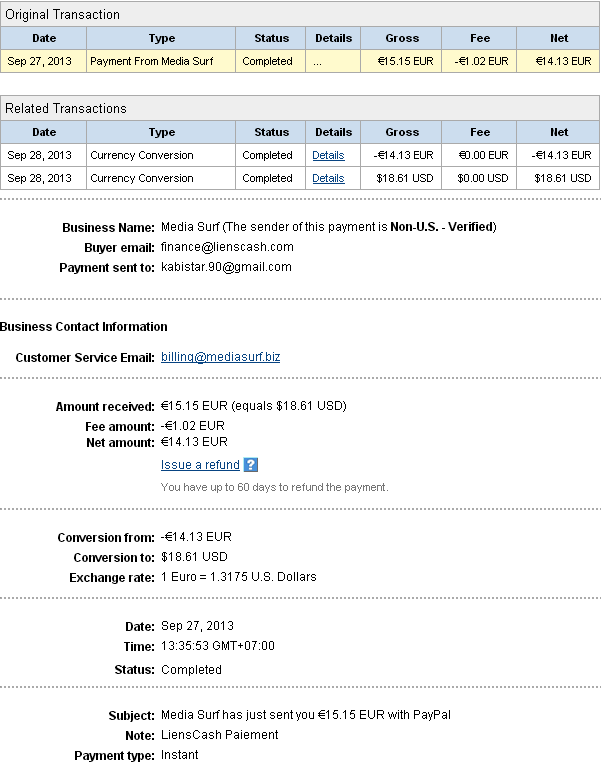Select the €0.00 EUR fee cell
Image resolution: width=601 pixels, height=765 pixels.
pyautogui.click(x=479, y=155)
